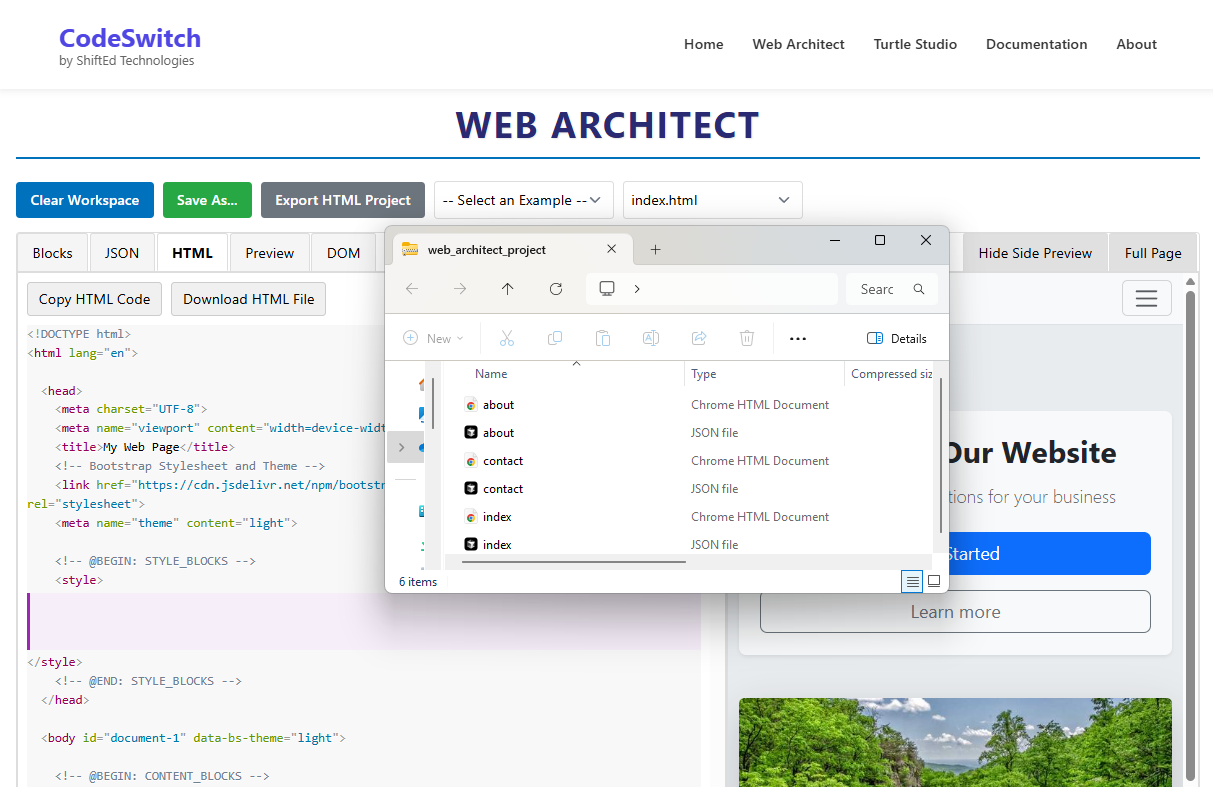1213x787 pixels.
Task: Open the index.html page dropdown
Action: point(713,200)
